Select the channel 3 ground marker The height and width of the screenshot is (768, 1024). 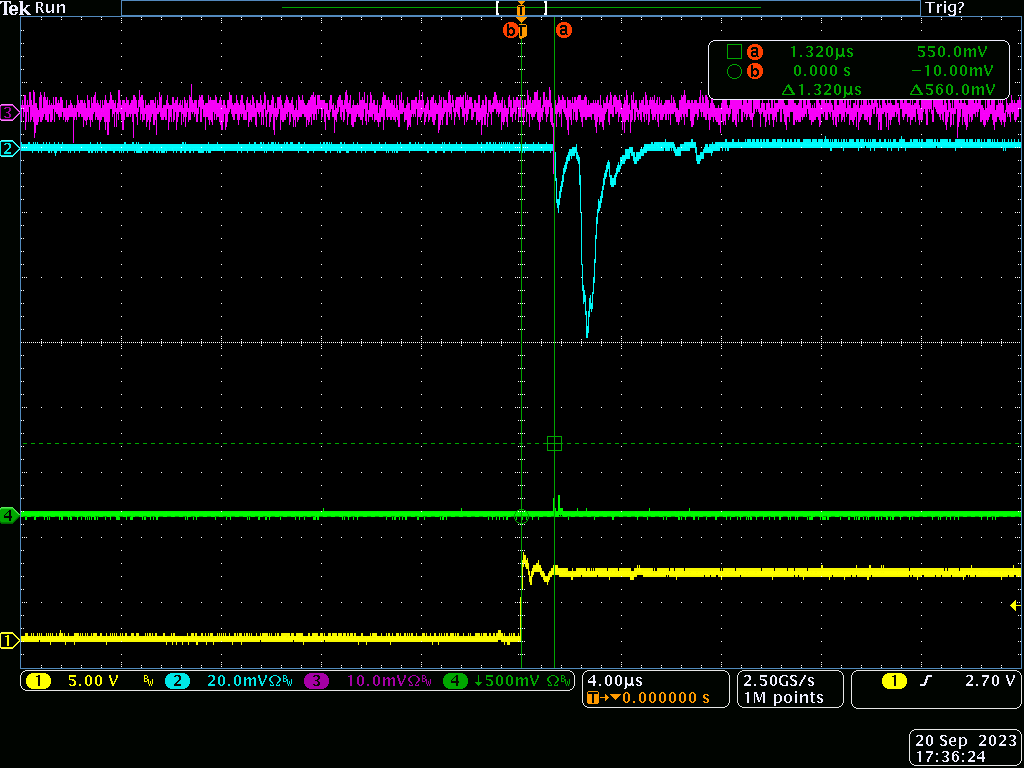point(9,112)
